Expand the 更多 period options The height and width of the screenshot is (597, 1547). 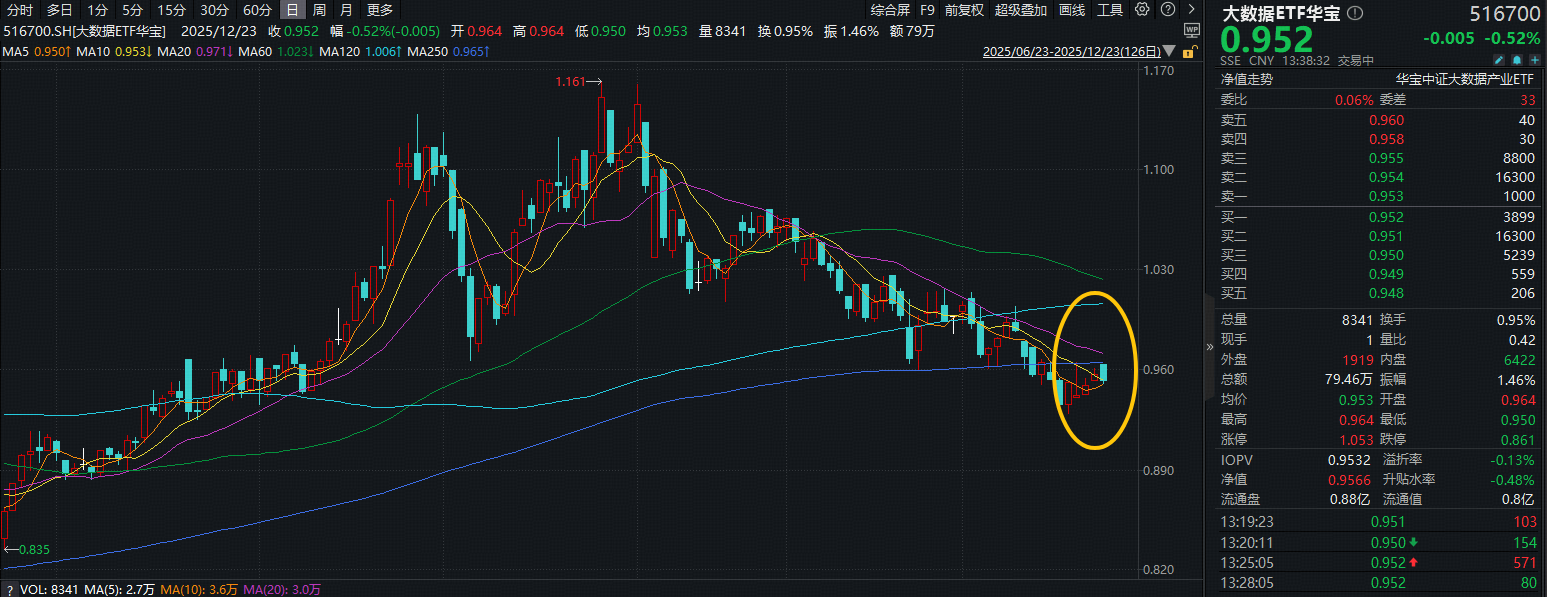tap(380, 10)
